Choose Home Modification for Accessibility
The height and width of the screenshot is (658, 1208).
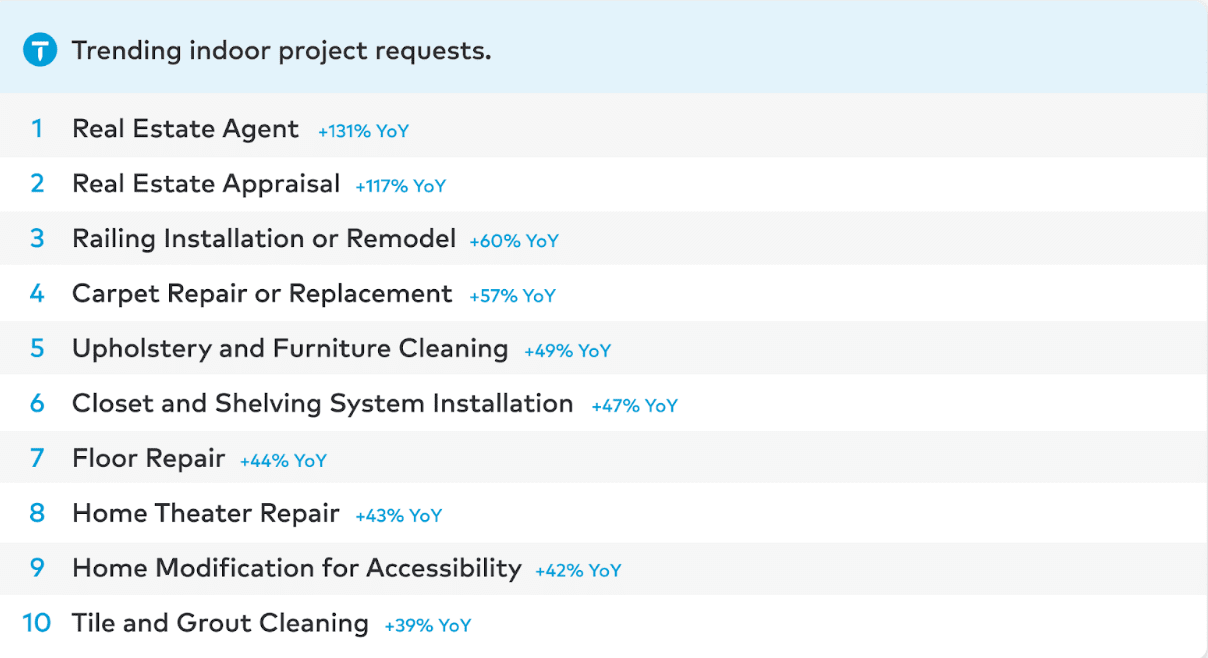297,569
